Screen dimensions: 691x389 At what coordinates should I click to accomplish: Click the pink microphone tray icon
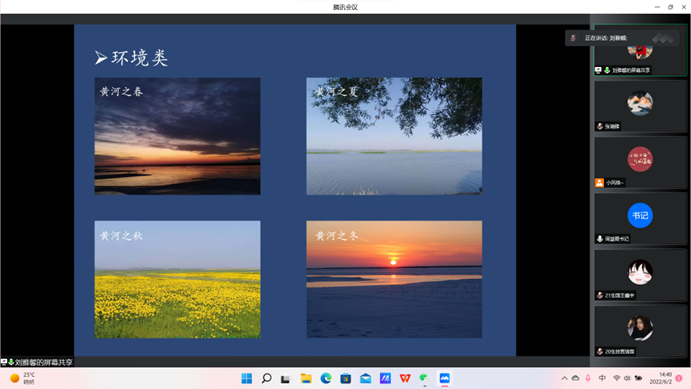click(588, 378)
